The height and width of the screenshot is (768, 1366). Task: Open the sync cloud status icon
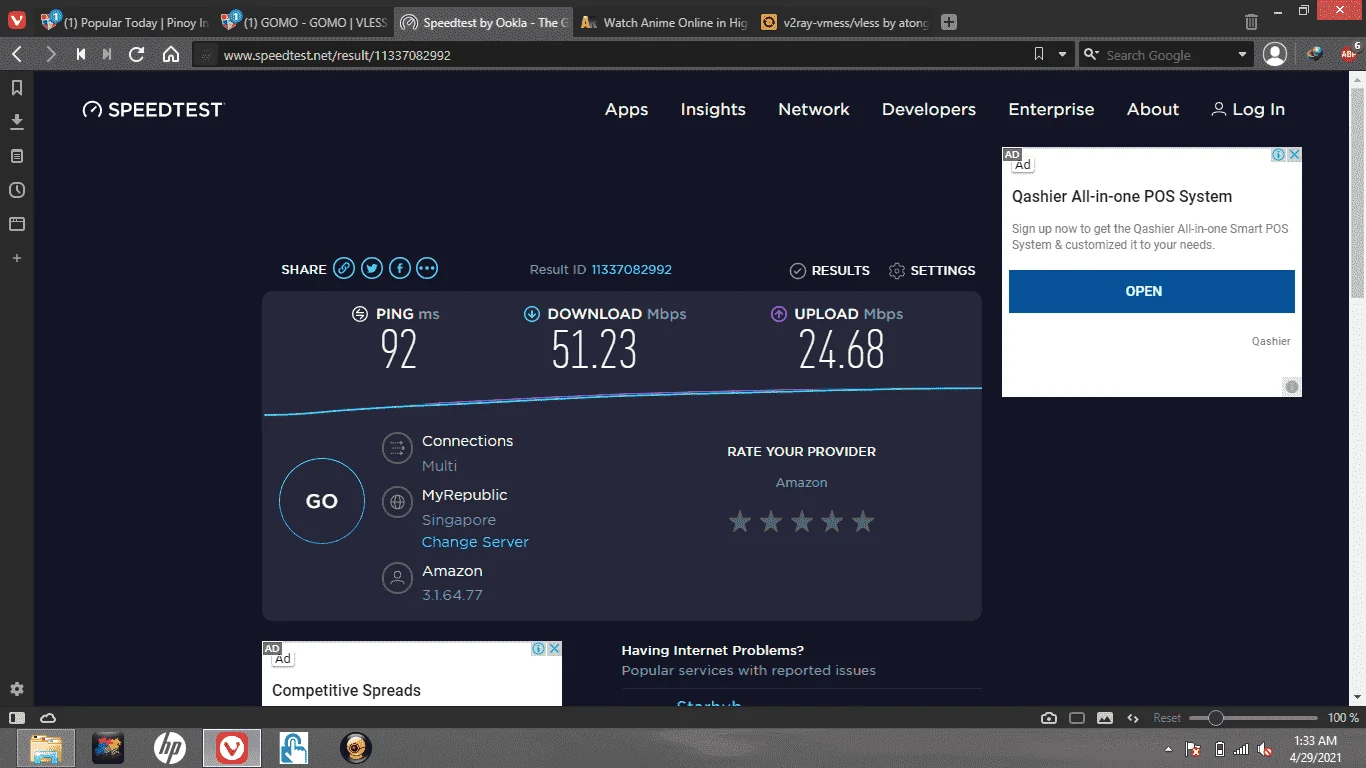click(x=47, y=718)
